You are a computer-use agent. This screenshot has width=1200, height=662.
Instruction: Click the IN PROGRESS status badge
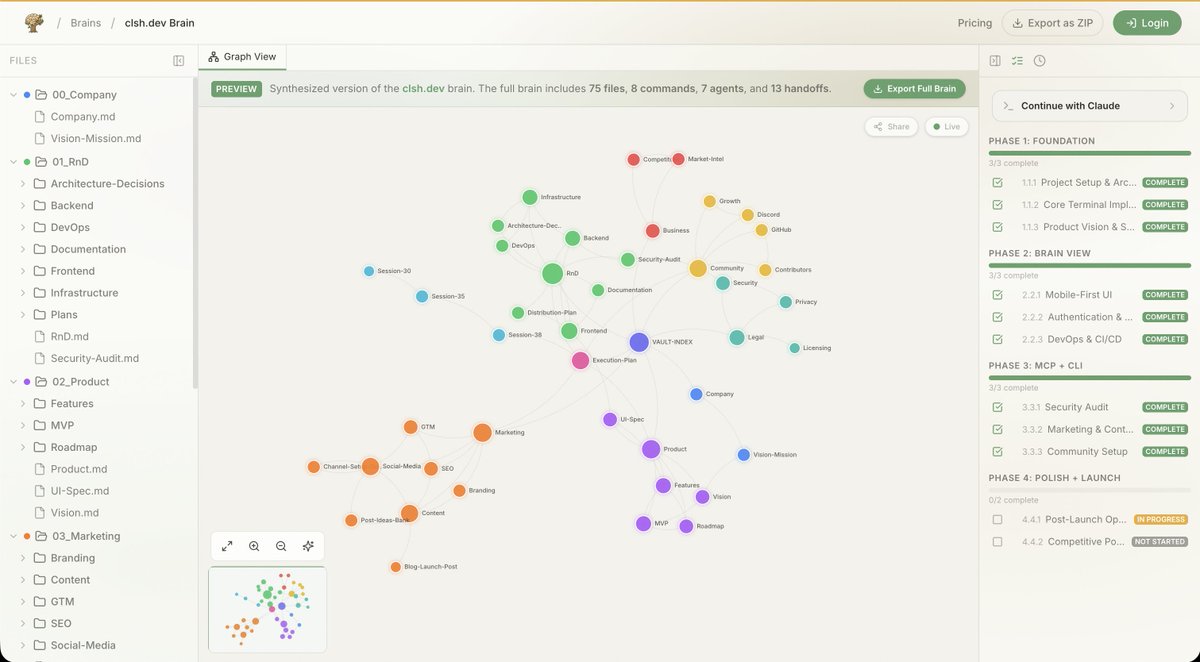pyautogui.click(x=1161, y=520)
